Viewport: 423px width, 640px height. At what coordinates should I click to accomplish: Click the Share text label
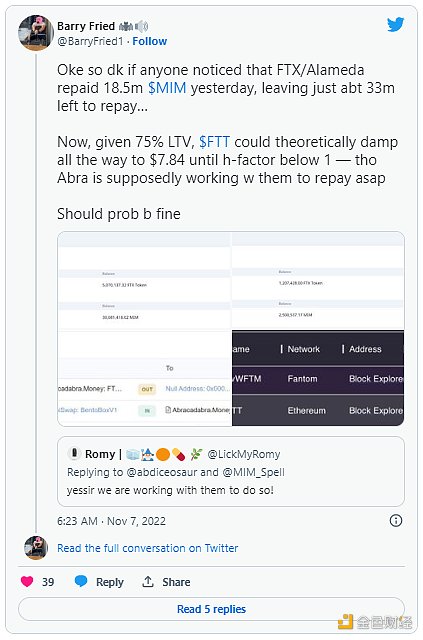click(x=176, y=582)
